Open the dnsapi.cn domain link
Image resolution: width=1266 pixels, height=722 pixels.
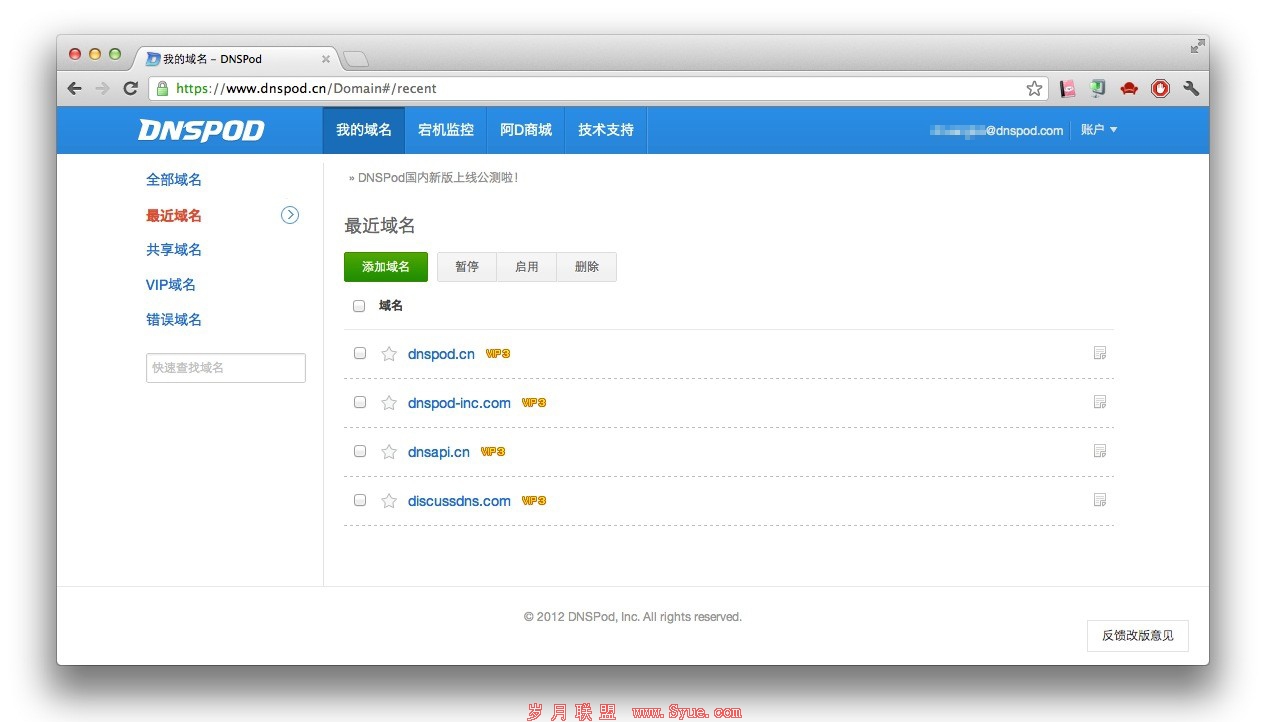pyautogui.click(x=439, y=452)
